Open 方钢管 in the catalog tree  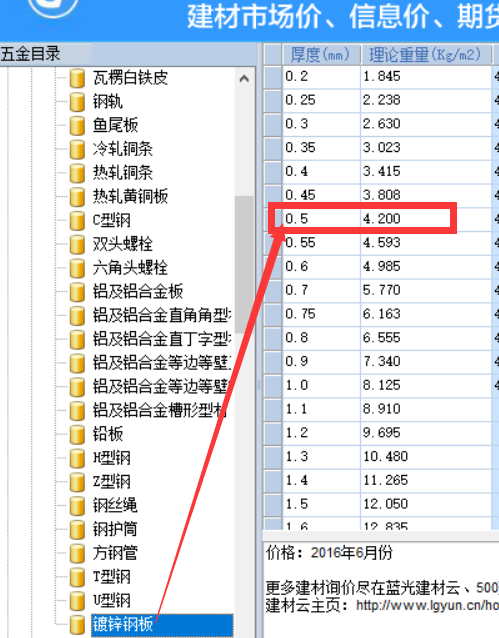click(x=115, y=553)
